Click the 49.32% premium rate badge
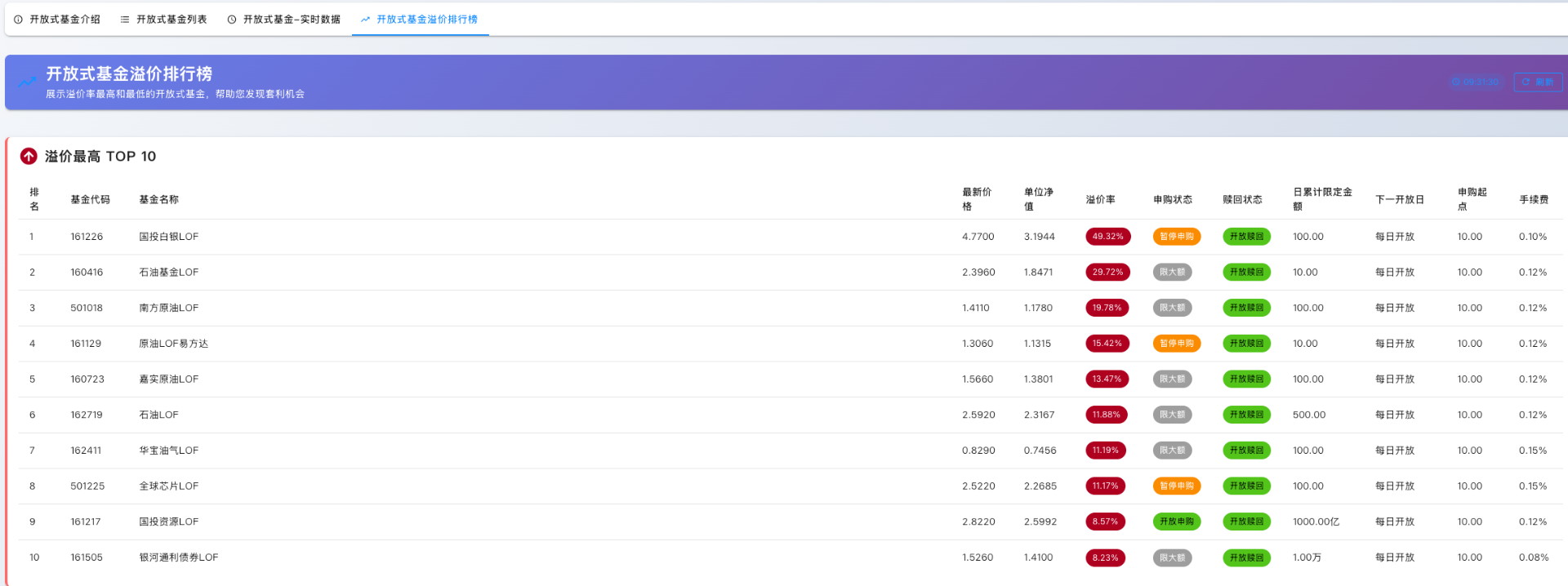1568x586 pixels. (1107, 237)
